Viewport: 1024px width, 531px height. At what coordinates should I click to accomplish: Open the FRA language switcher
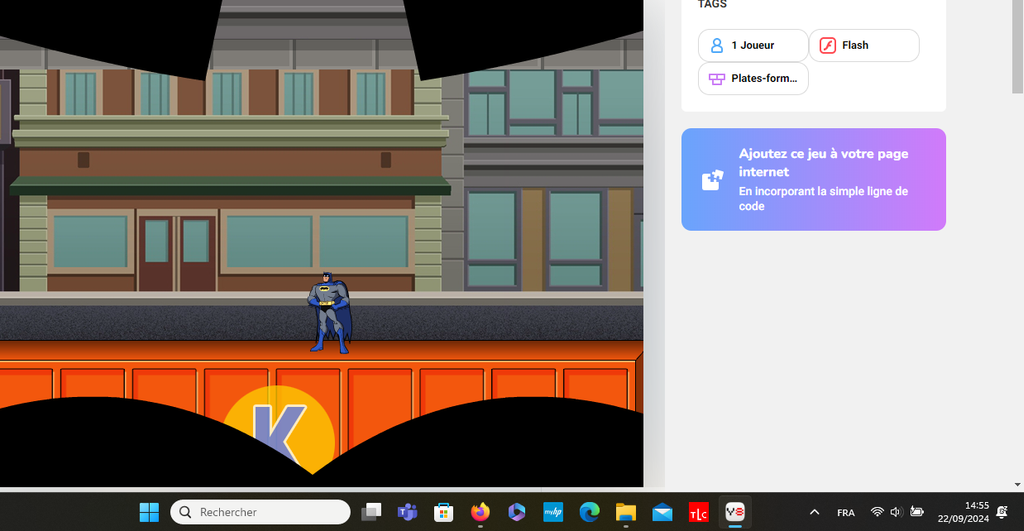pos(846,512)
